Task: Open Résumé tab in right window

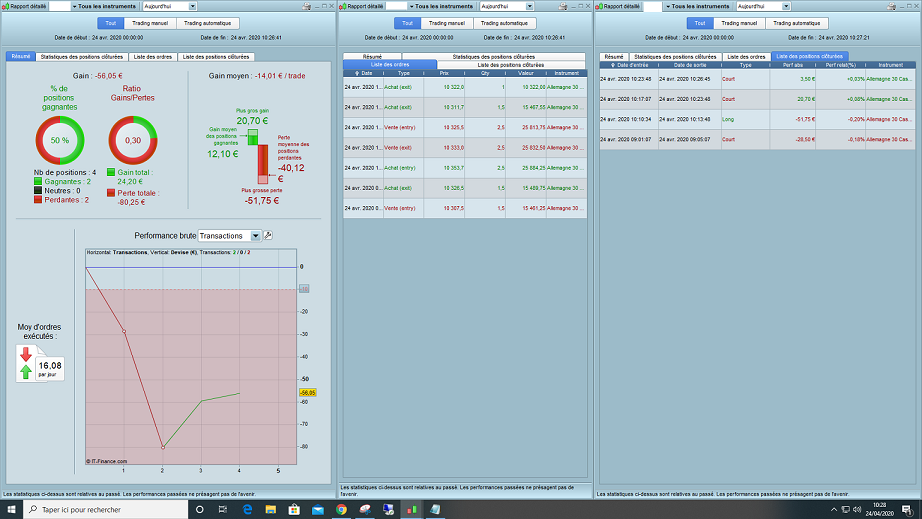Action: pos(614,57)
